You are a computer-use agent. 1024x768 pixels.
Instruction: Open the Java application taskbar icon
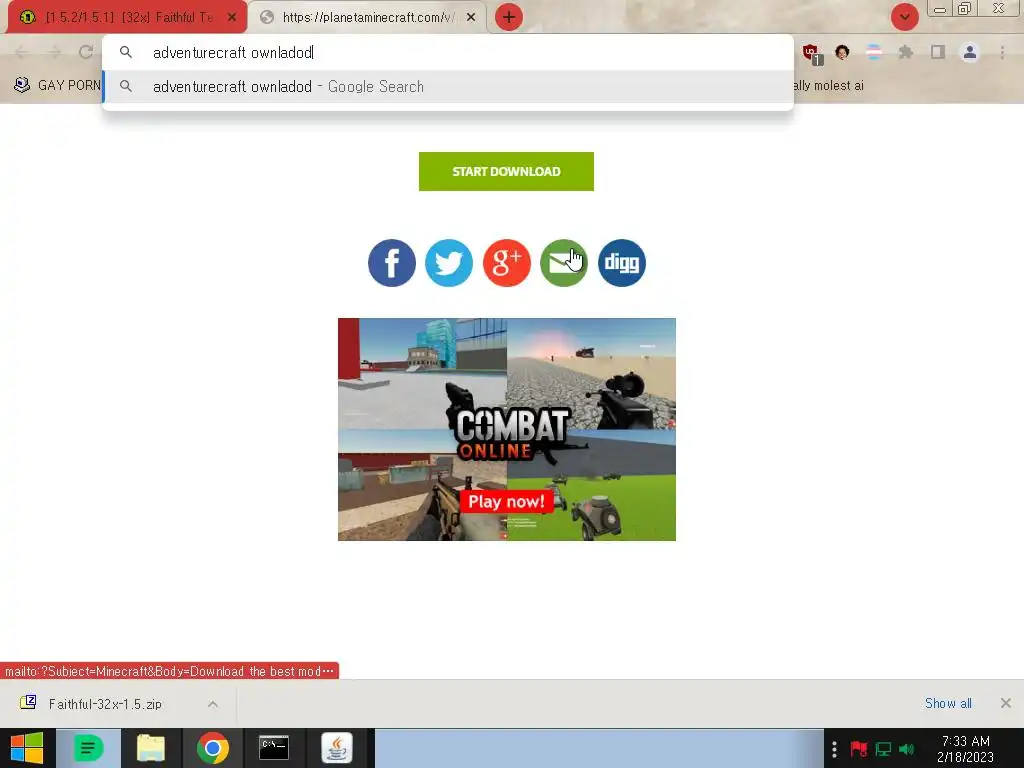click(336, 748)
